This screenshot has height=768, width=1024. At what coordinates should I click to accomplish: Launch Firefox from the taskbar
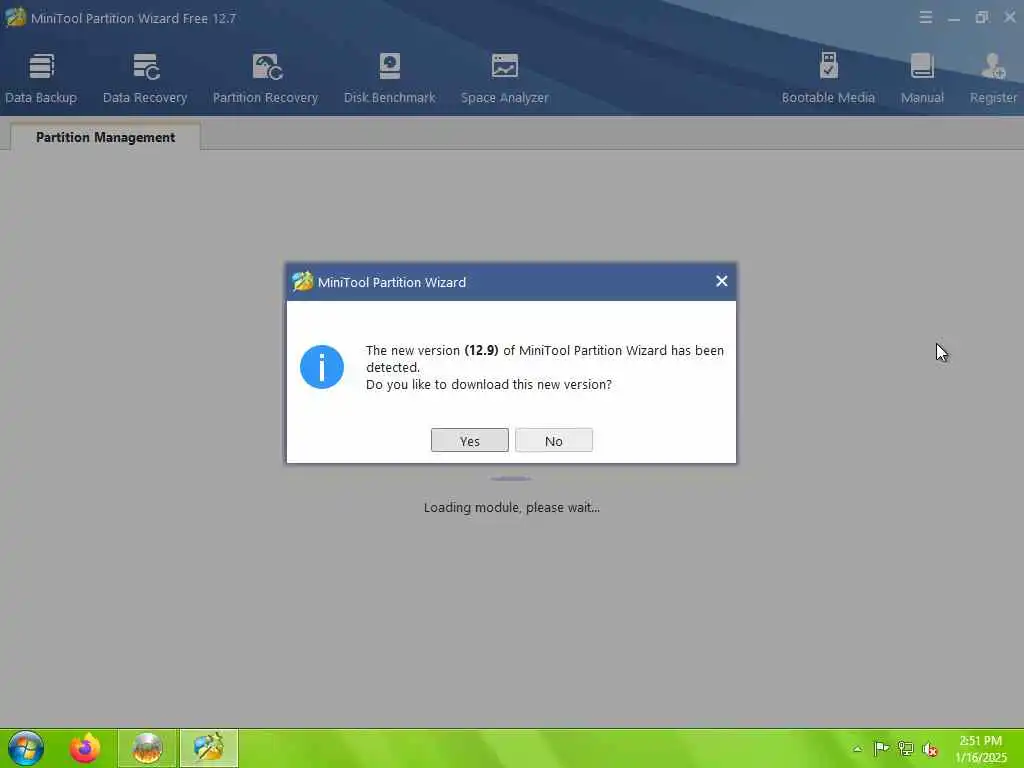85,748
